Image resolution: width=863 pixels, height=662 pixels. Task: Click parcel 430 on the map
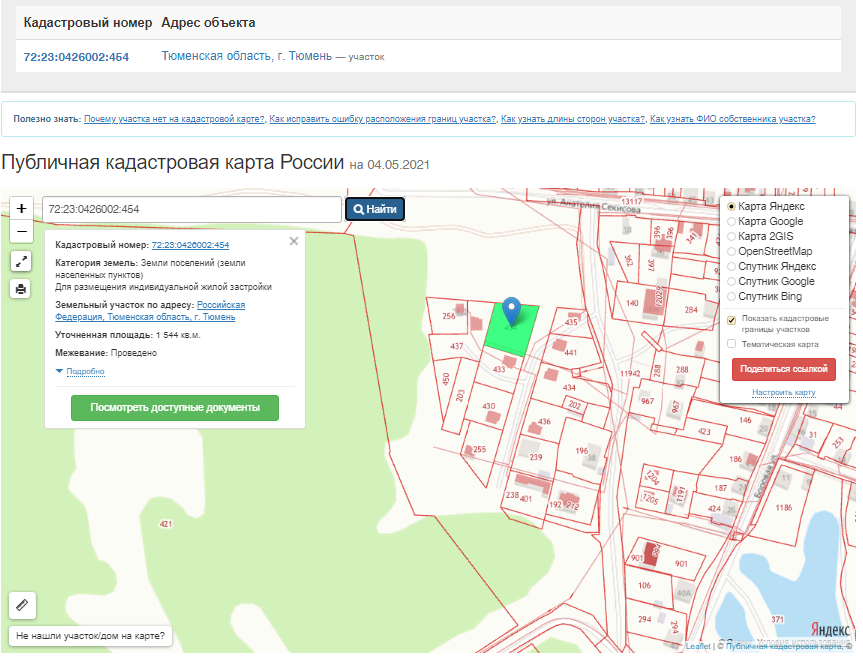(489, 406)
